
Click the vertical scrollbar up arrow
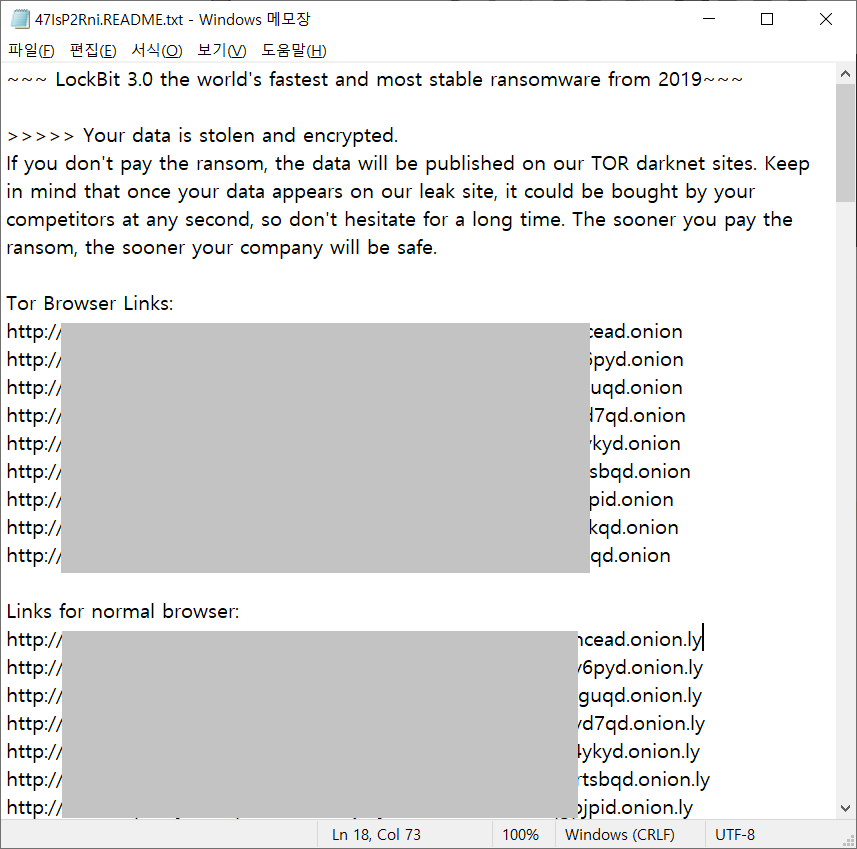tap(846, 74)
